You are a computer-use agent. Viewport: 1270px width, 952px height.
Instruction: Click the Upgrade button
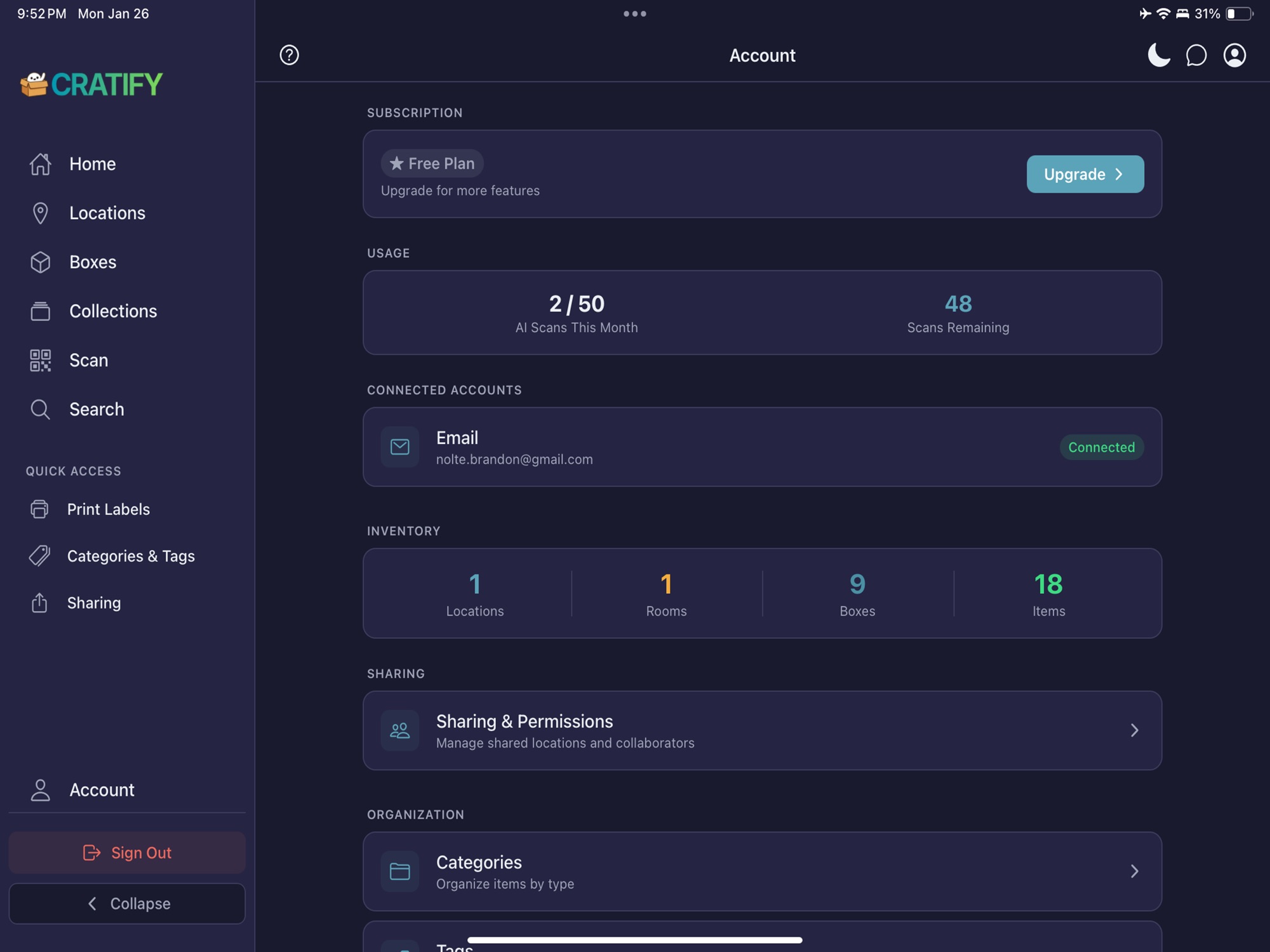1085,174
